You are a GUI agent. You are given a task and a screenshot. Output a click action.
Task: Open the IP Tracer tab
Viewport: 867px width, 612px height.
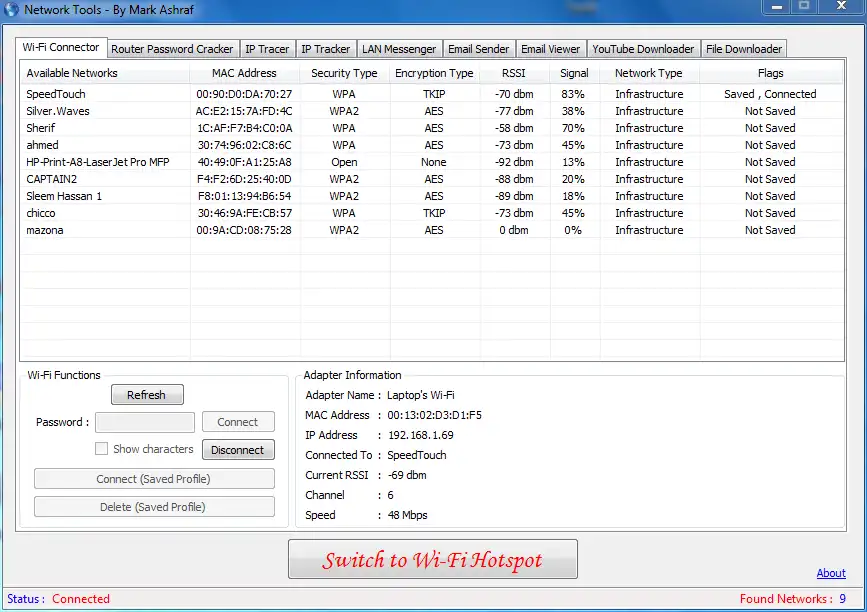[x=267, y=49]
